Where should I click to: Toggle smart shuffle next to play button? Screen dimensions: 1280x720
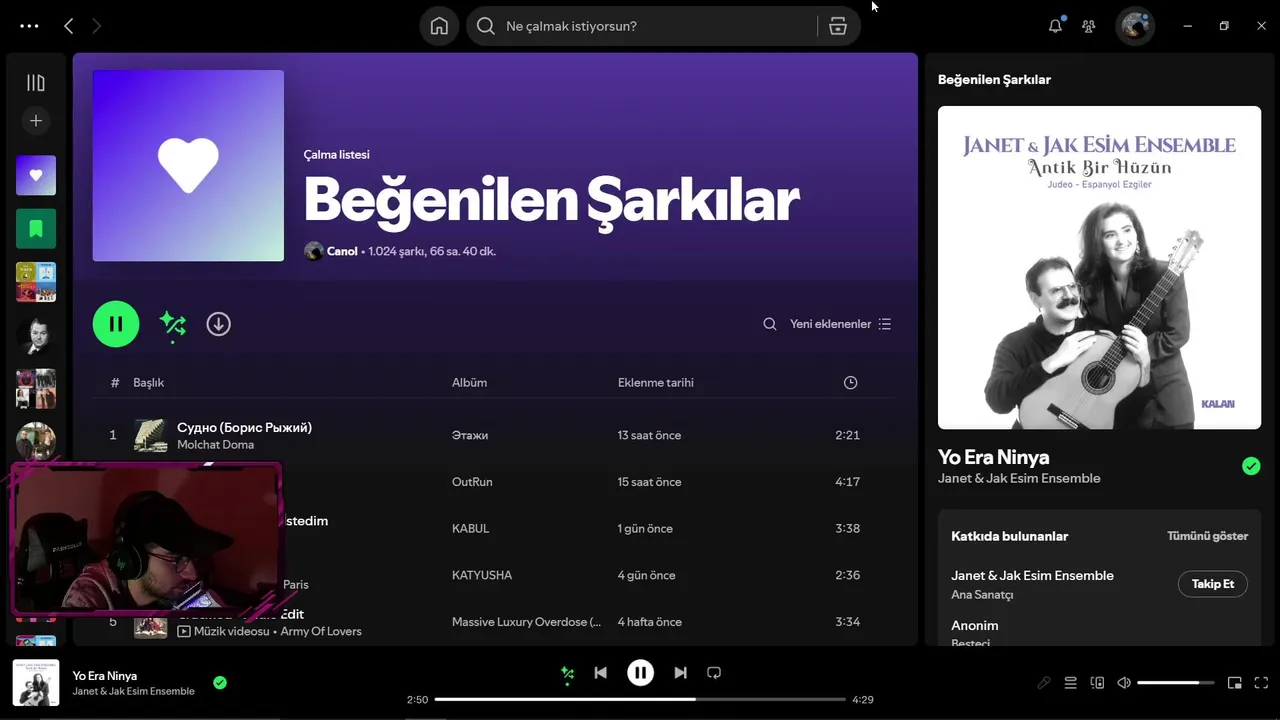(x=172, y=324)
